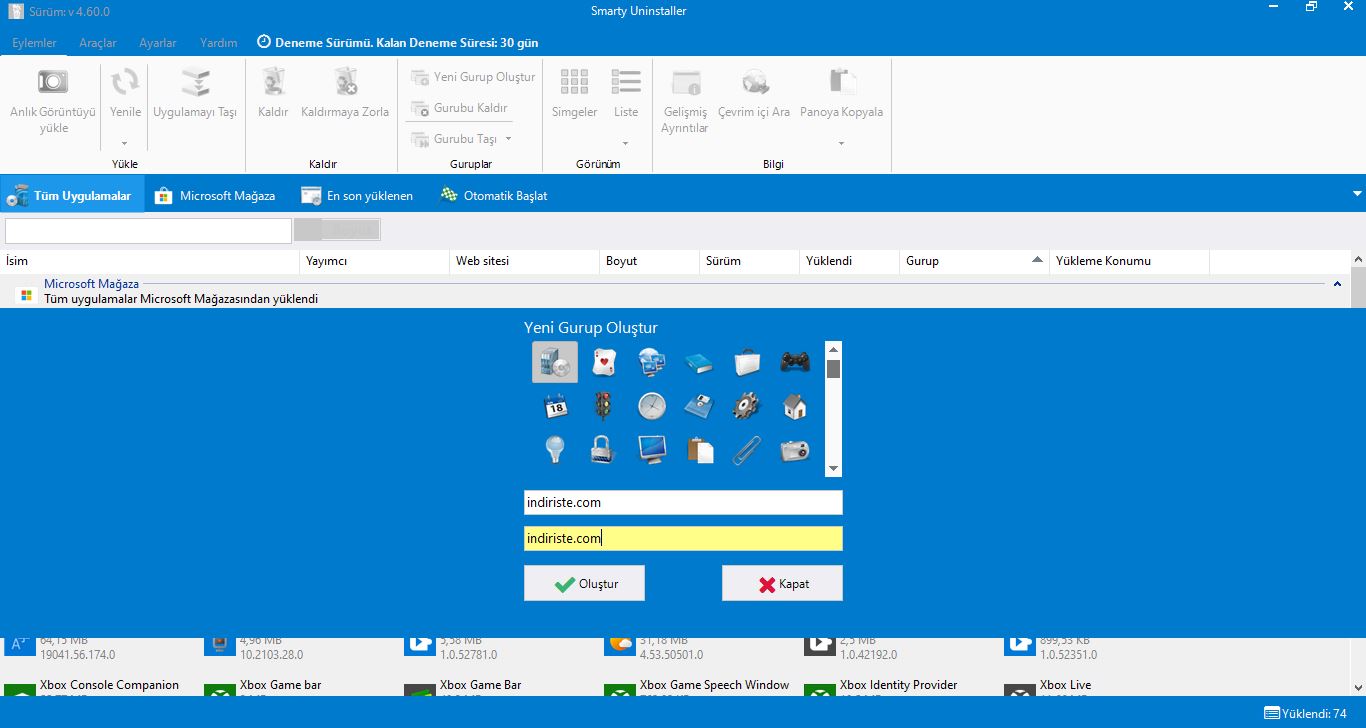Click the icon list scroll-up arrow
The width and height of the screenshot is (1366, 728).
[x=833, y=350]
